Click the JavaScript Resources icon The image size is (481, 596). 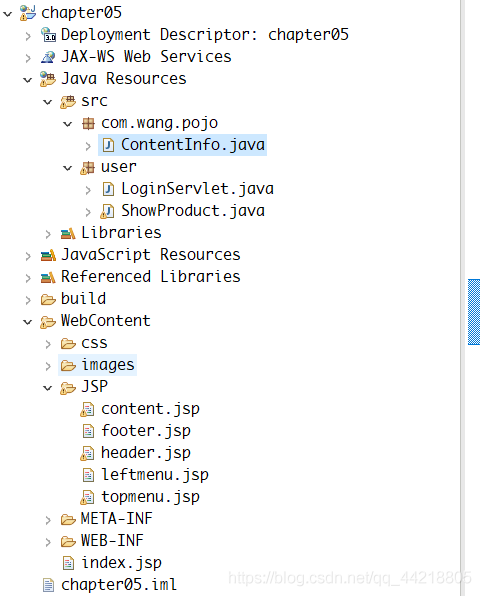pos(48,255)
